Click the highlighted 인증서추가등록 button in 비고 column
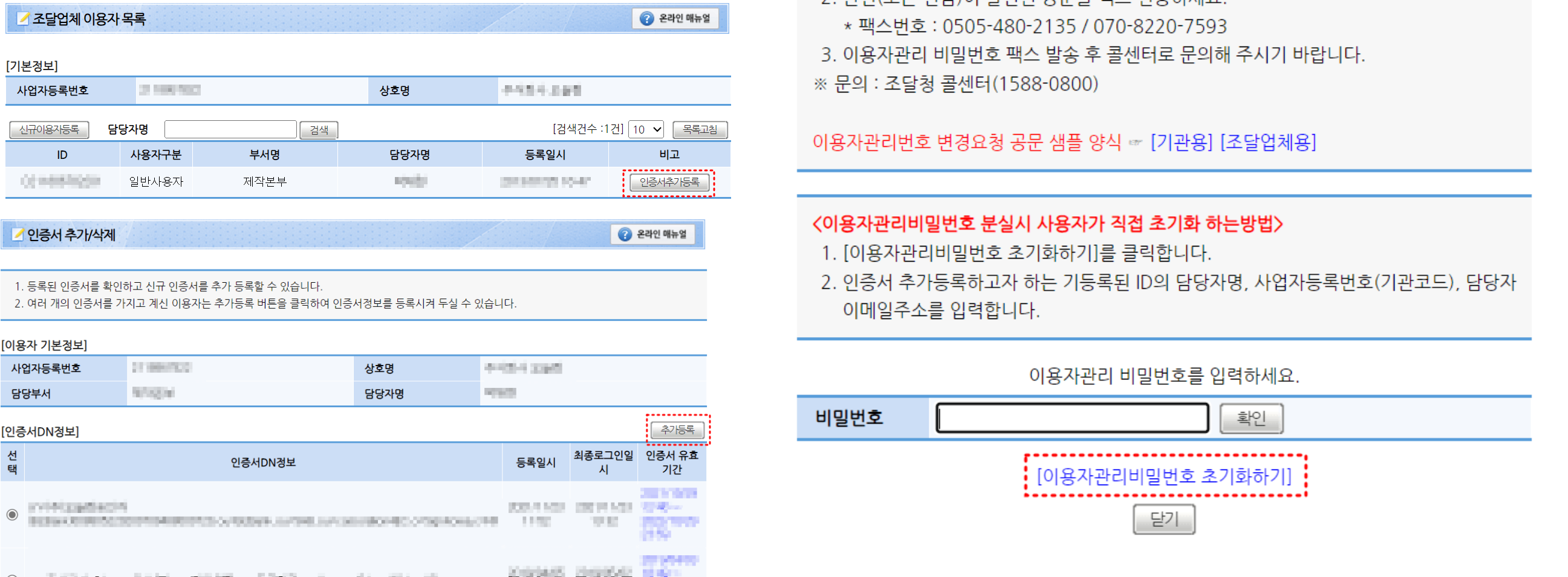 (x=667, y=182)
